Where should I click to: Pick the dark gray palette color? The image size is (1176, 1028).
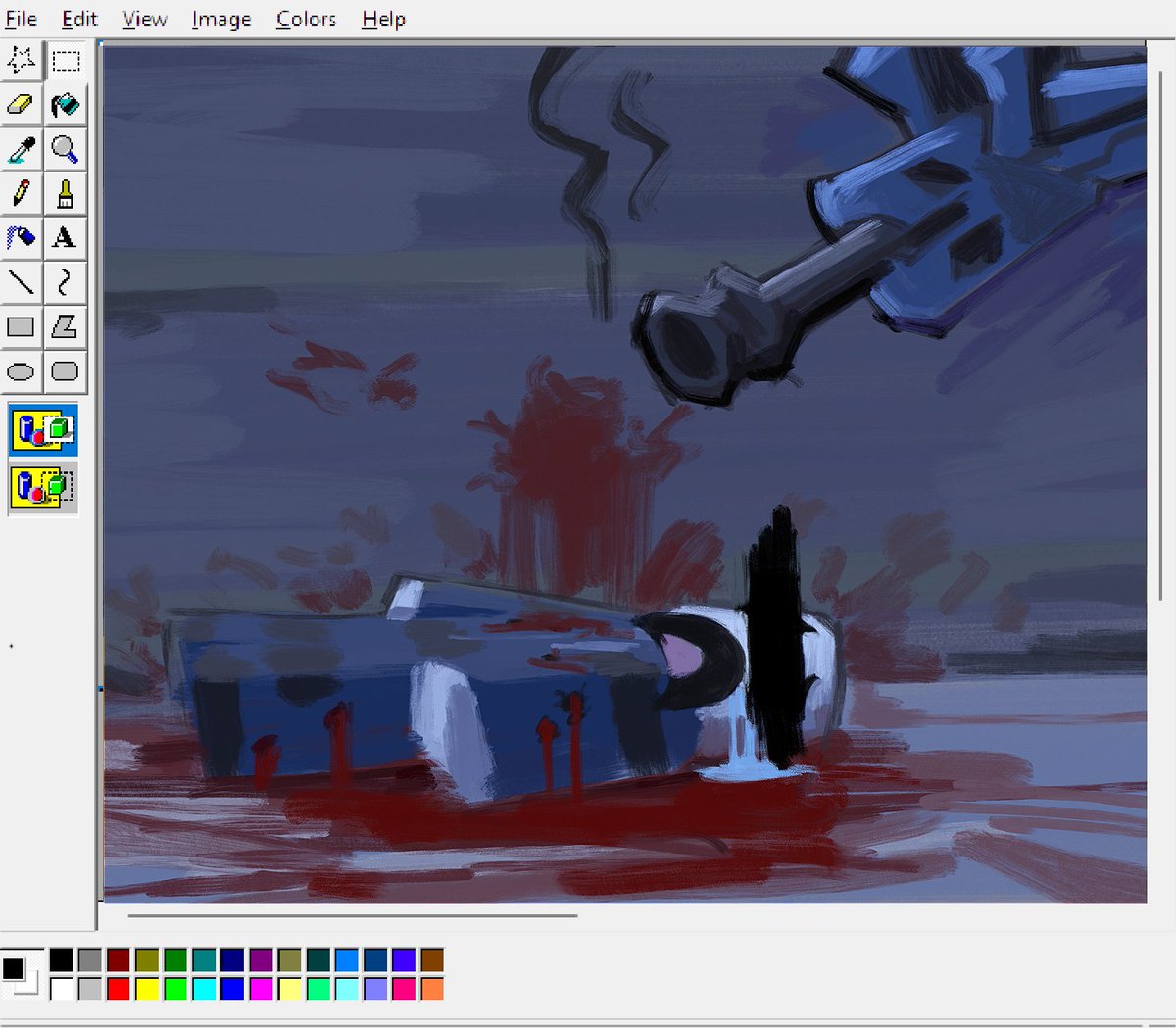90,959
